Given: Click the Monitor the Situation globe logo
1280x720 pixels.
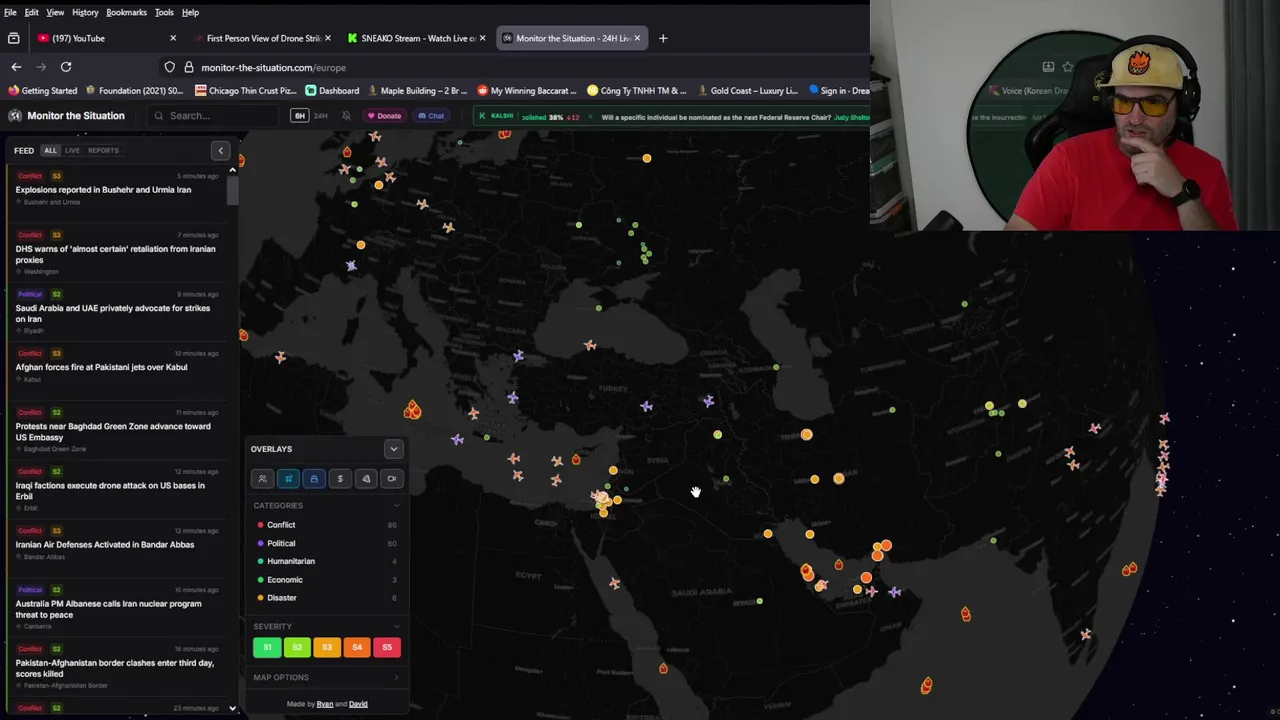Looking at the screenshot, I should (15, 116).
